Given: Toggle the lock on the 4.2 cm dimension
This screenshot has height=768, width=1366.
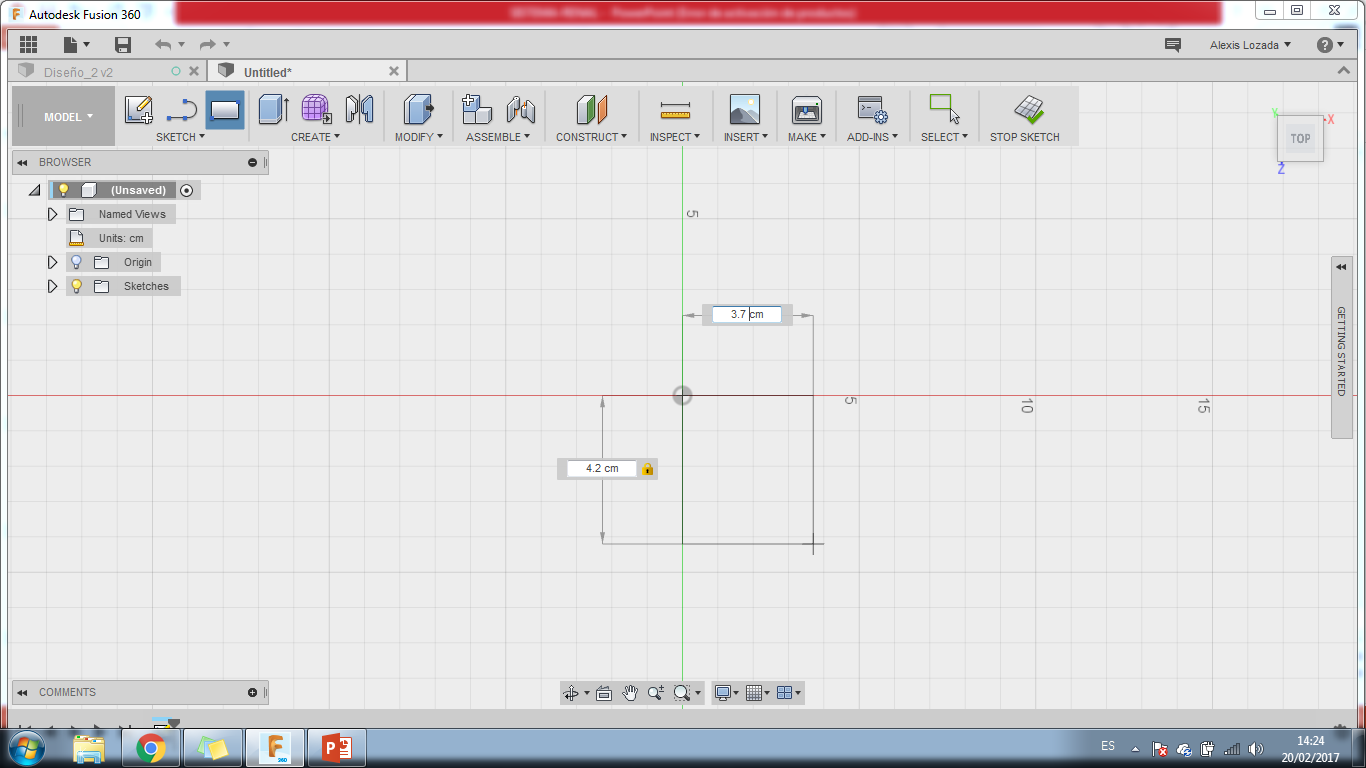Looking at the screenshot, I should coord(647,469).
